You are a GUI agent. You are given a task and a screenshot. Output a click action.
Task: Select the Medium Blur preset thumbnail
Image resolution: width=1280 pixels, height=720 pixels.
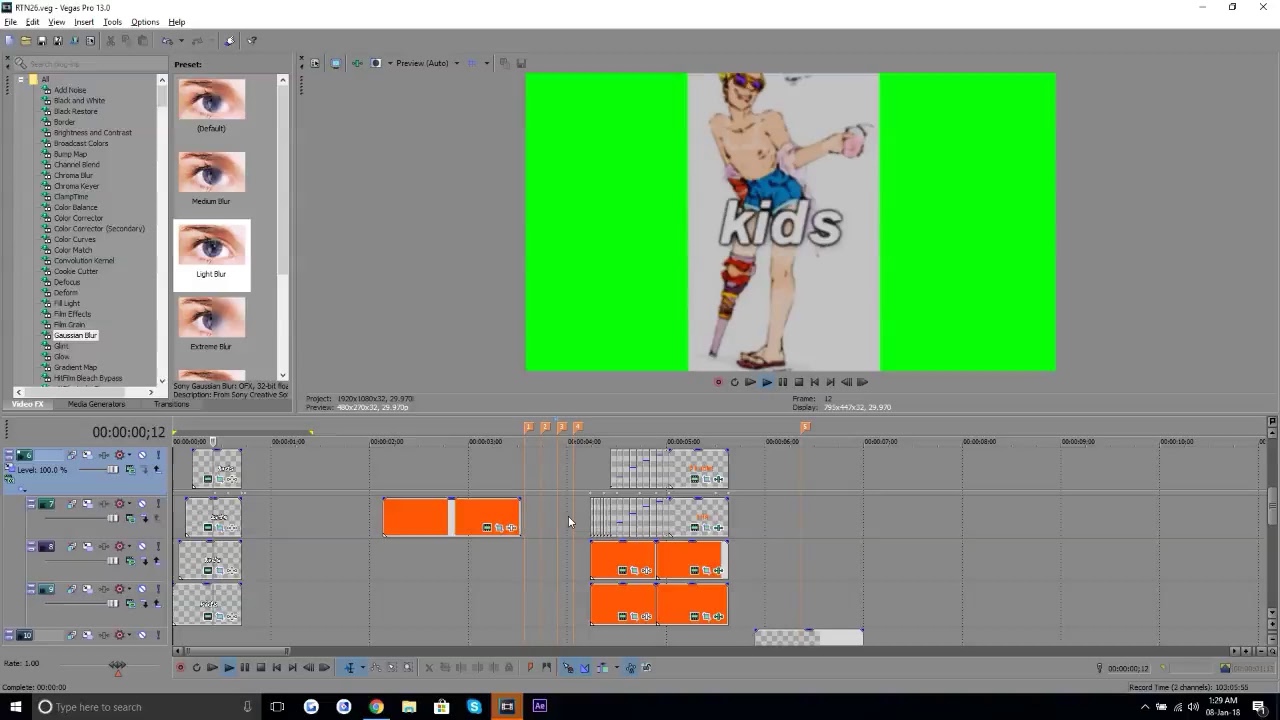tap(211, 172)
